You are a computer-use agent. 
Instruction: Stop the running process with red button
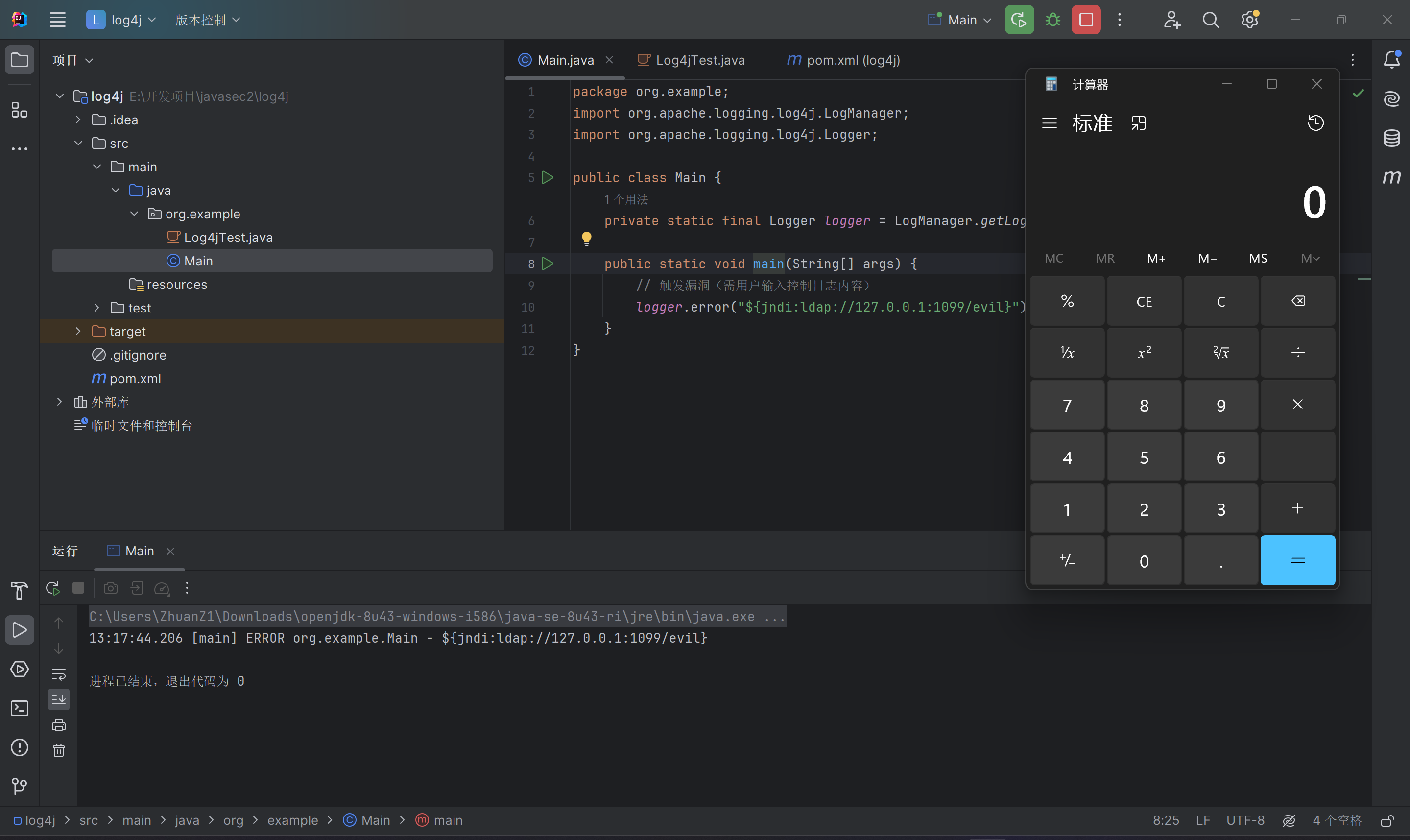coord(1085,20)
